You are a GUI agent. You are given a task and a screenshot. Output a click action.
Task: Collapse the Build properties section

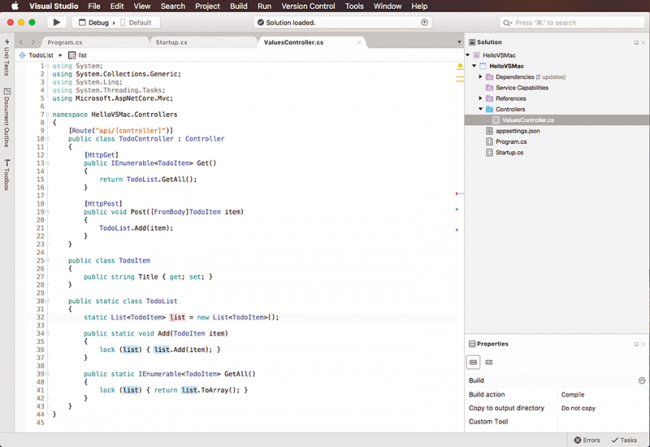click(x=642, y=380)
